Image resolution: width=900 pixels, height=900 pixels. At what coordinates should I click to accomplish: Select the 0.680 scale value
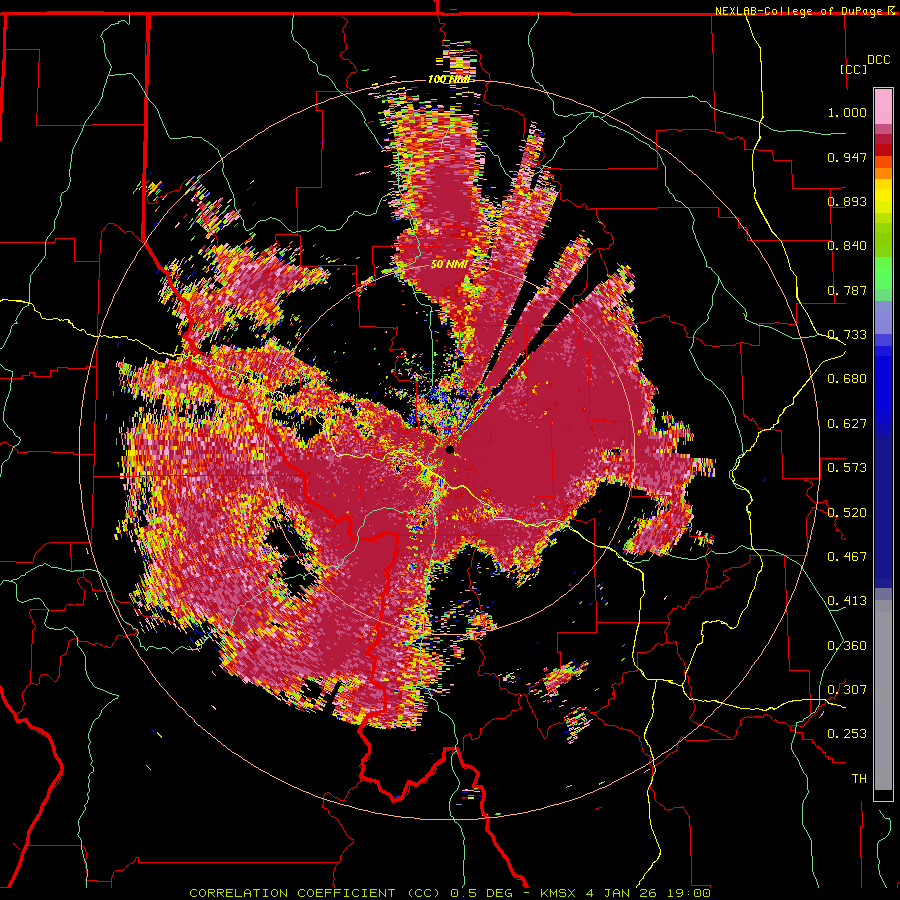pos(847,379)
